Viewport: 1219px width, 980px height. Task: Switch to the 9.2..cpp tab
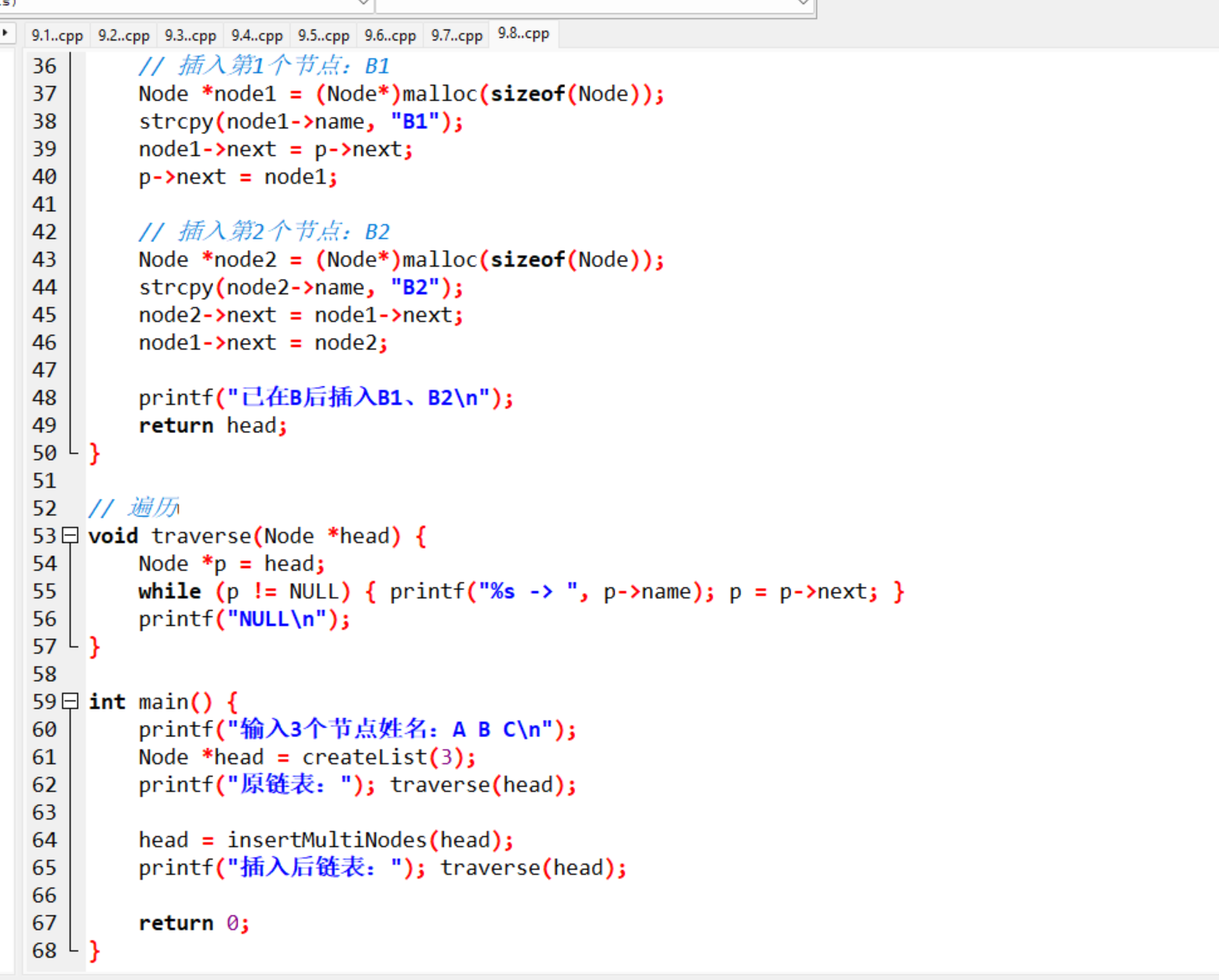point(123,35)
